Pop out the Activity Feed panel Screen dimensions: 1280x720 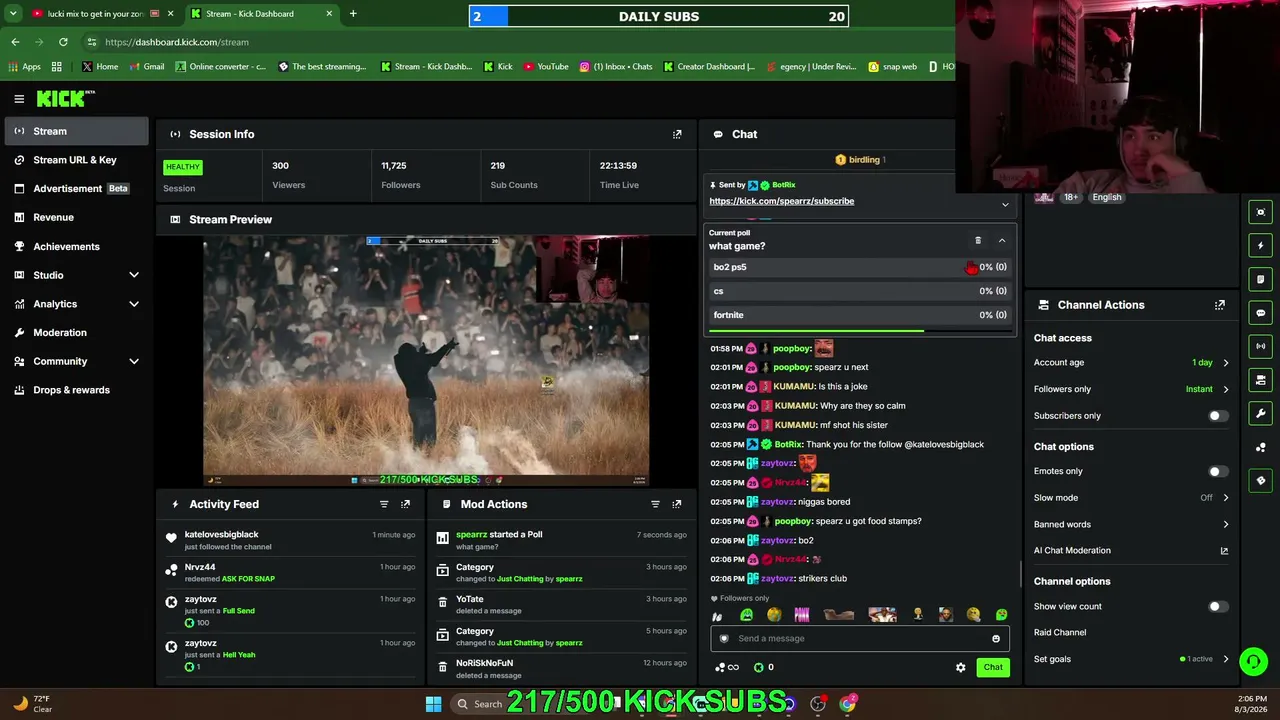[x=405, y=504]
